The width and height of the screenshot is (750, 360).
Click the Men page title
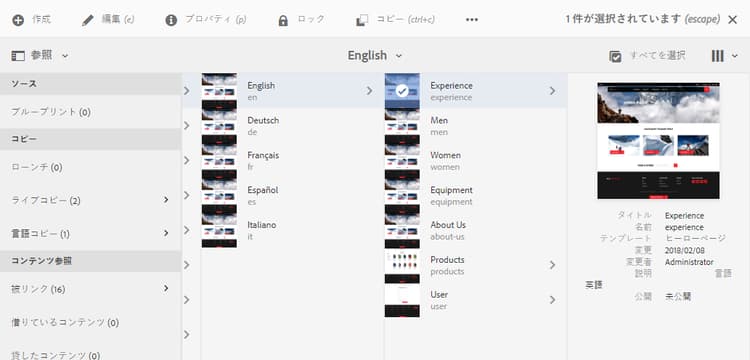[439, 120]
